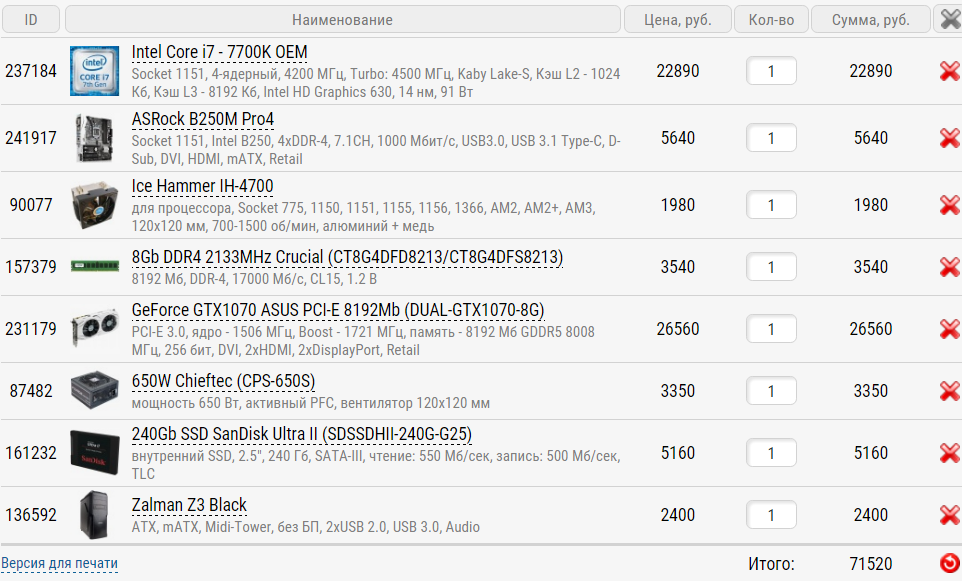Open the Crucial RAM stick thumbnail
Image resolution: width=962 pixels, height=581 pixels.
[x=94, y=266]
